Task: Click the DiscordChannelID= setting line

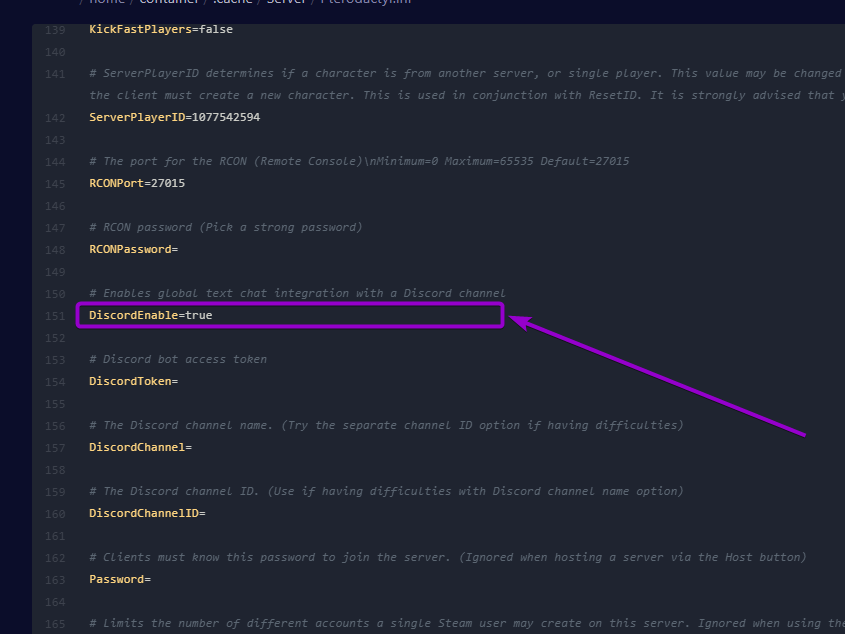Action: click(147, 512)
